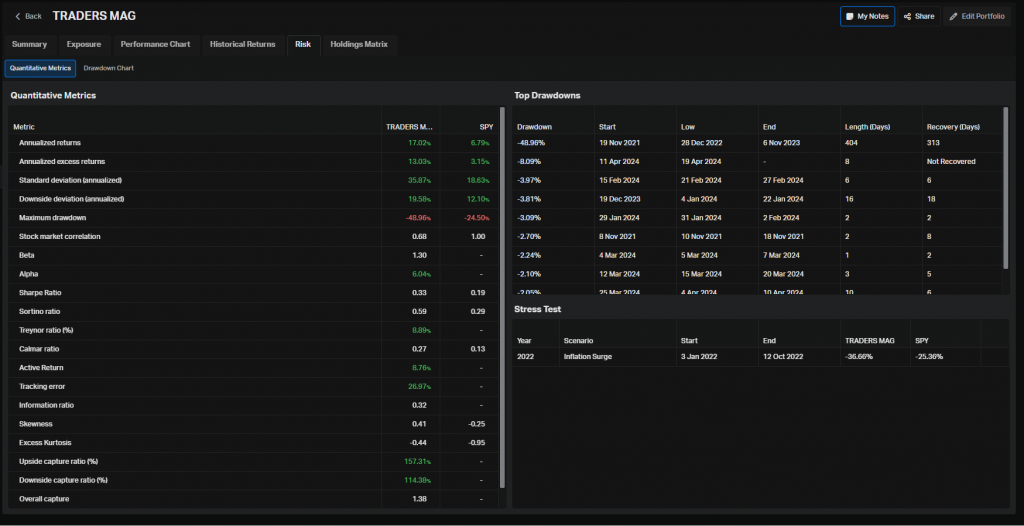
Task: Switch to the Exposure tab
Action: 84,44
